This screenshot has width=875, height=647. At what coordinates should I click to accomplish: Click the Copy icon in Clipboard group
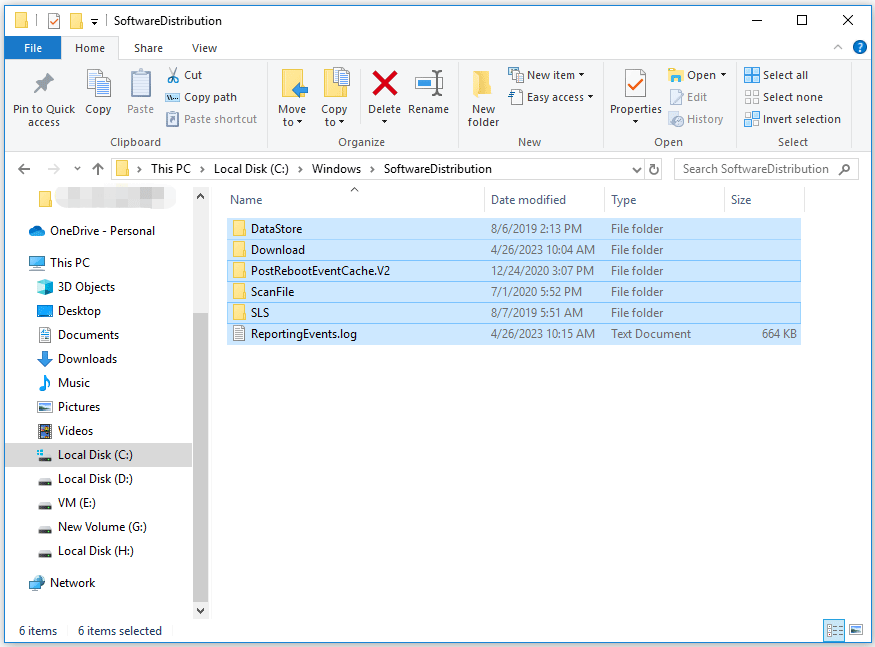click(x=98, y=84)
